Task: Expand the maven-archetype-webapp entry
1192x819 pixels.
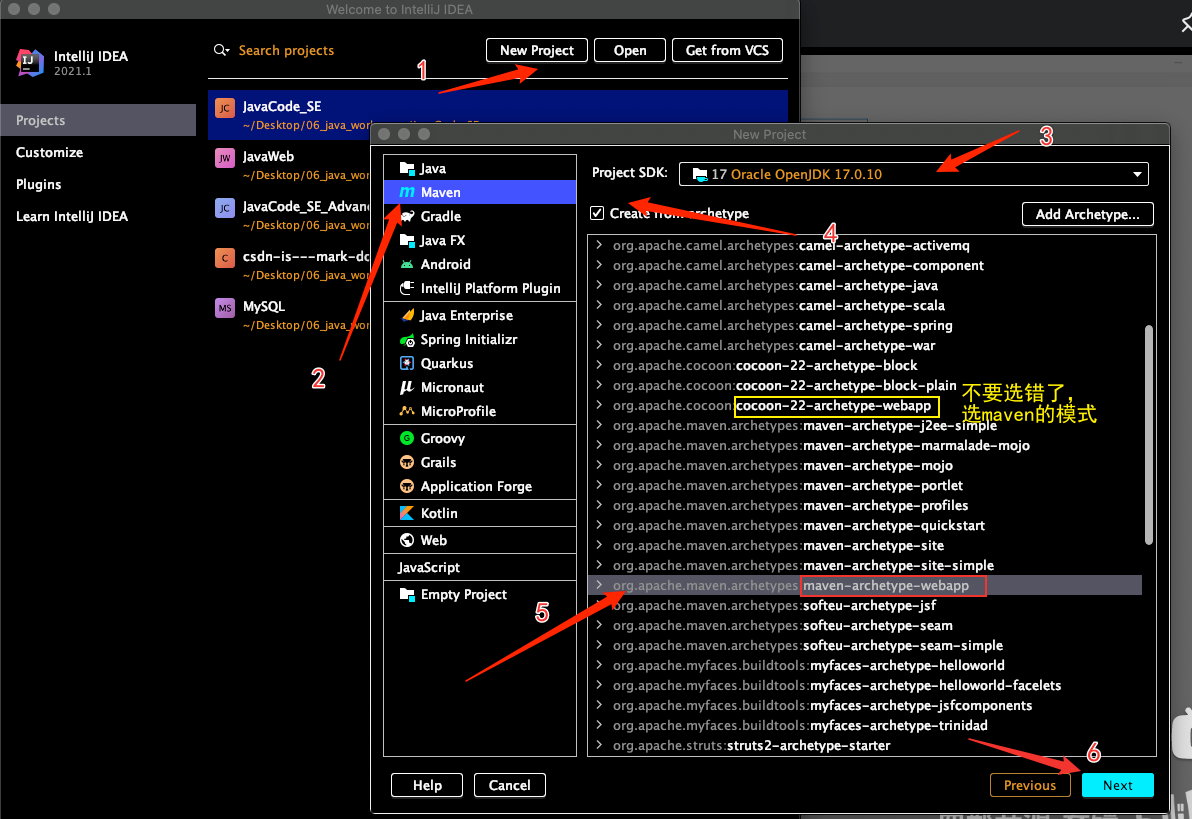Action: pyautogui.click(x=599, y=585)
